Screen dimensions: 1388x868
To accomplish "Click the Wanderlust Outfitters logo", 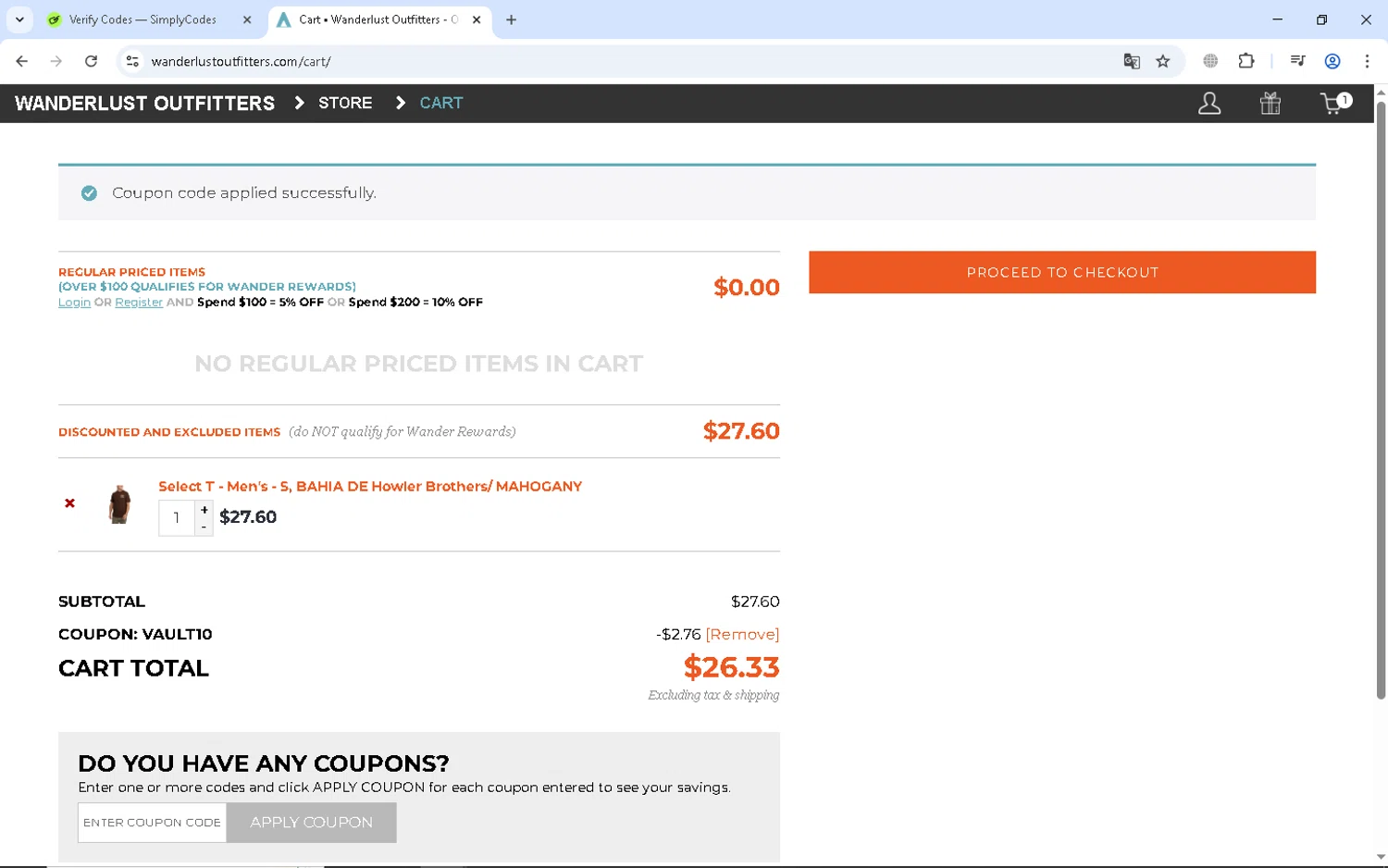I will point(144,104).
